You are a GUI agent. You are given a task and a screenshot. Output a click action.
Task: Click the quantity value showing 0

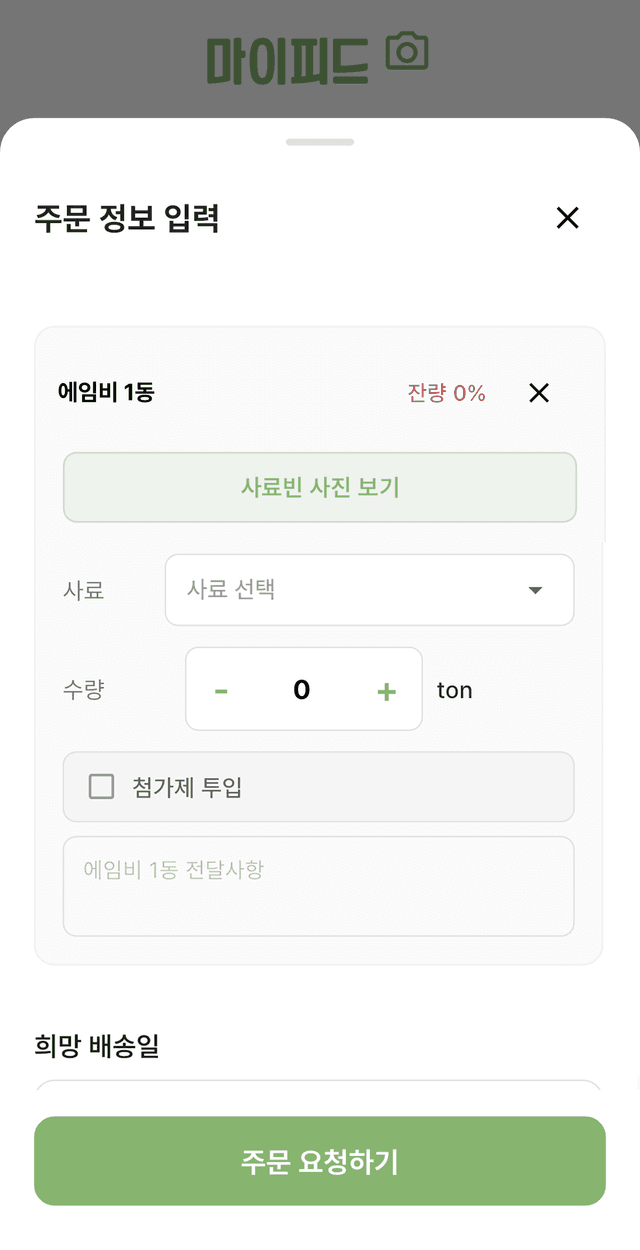pos(303,689)
